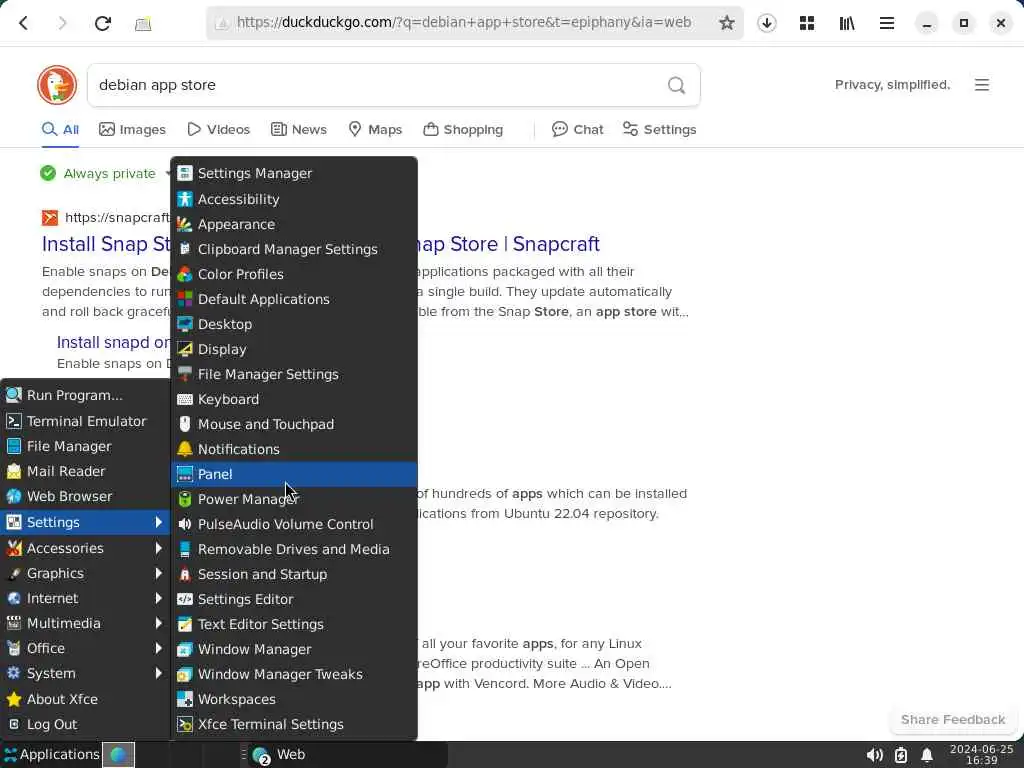The image size is (1024, 768).
Task: Open tab overview grid icon
Action: (x=807, y=23)
